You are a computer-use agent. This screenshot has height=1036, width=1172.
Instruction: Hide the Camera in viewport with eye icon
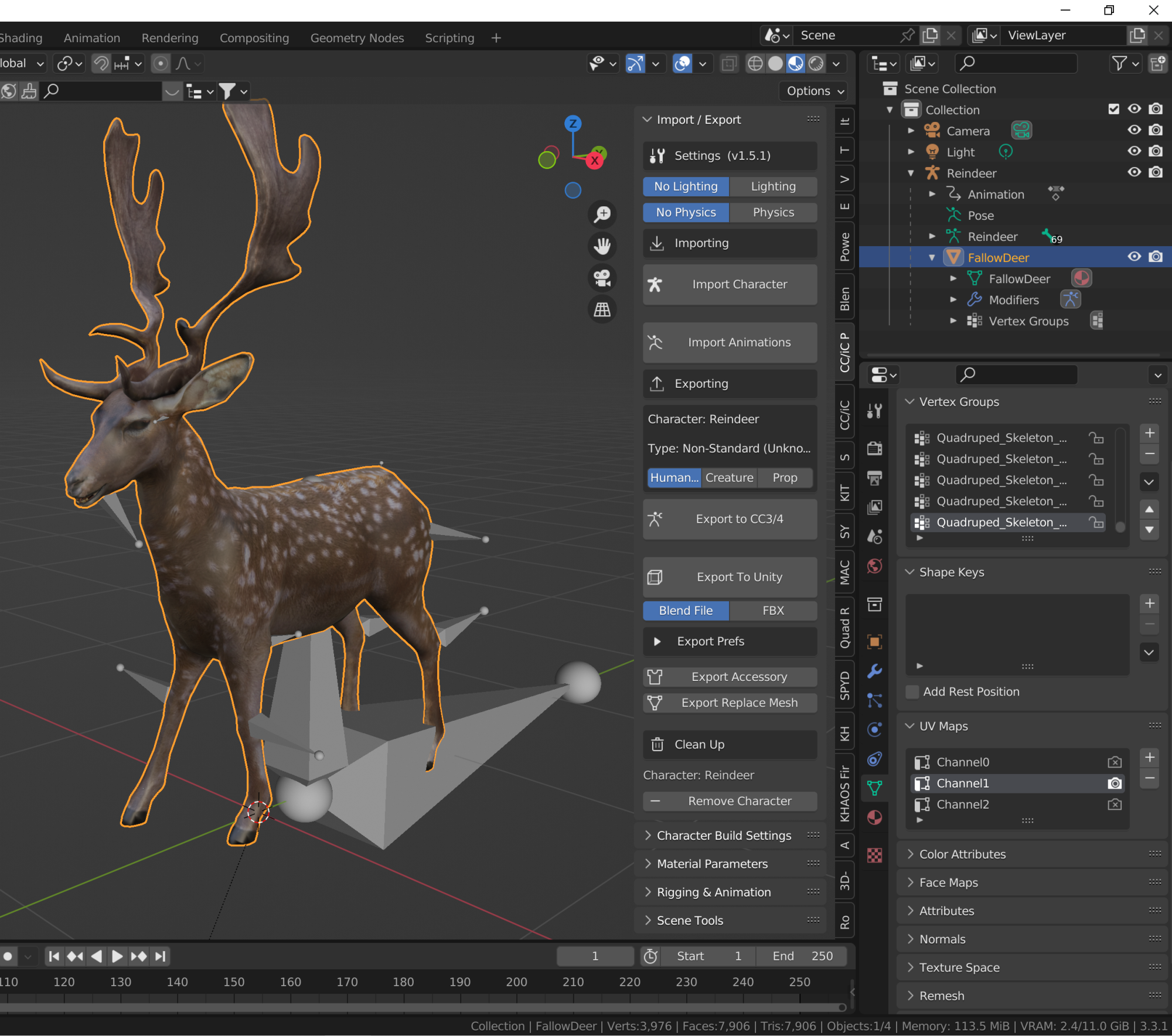pyautogui.click(x=1134, y=130)
